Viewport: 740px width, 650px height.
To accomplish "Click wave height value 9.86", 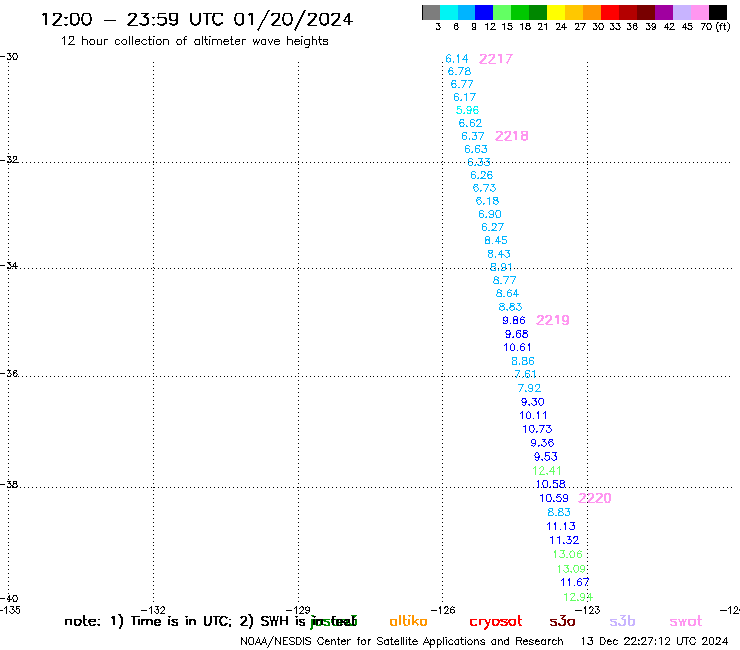I will tap(514, 321).
